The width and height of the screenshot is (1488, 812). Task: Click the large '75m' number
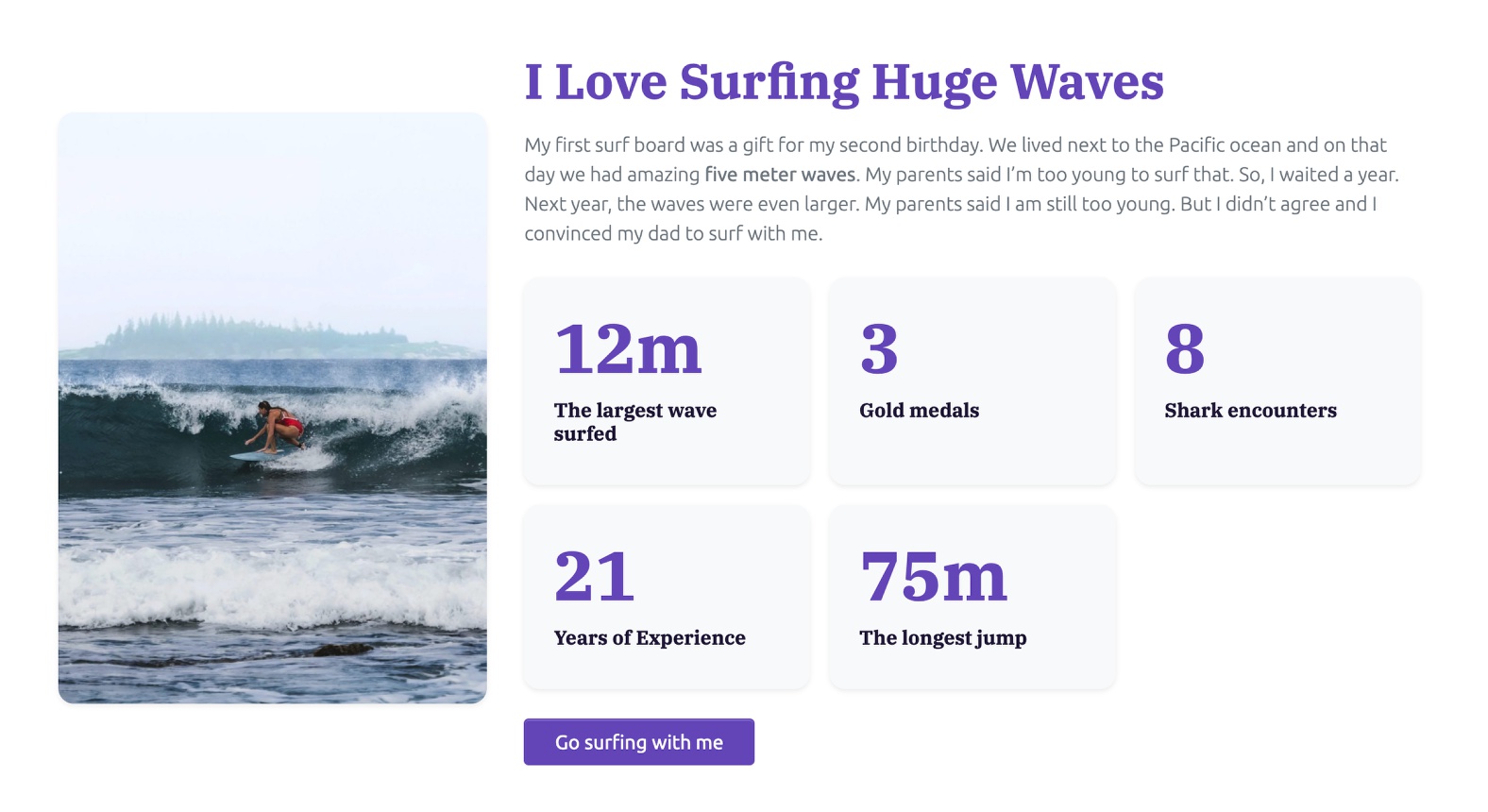click(x=934, y=576)
